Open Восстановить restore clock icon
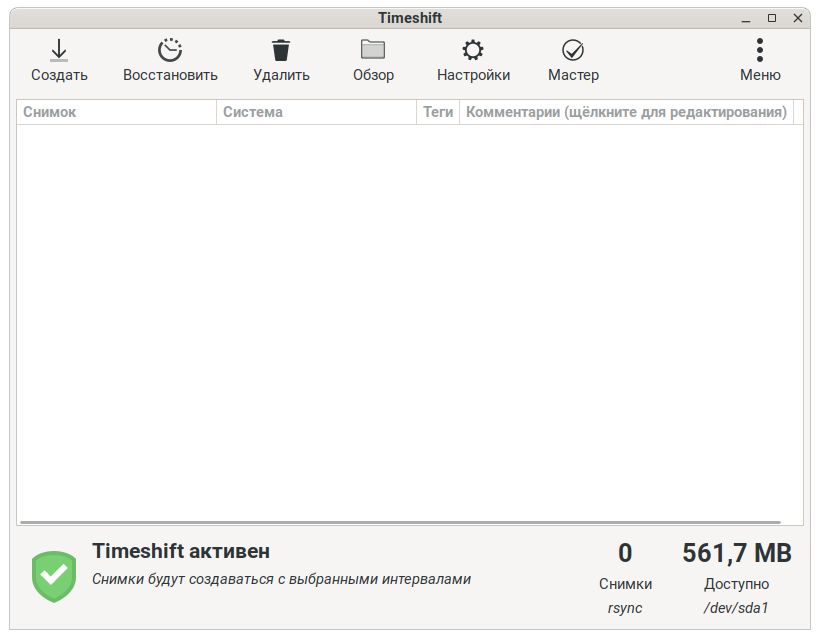Viewport: 820px width, 639px height. pos(170,50)
